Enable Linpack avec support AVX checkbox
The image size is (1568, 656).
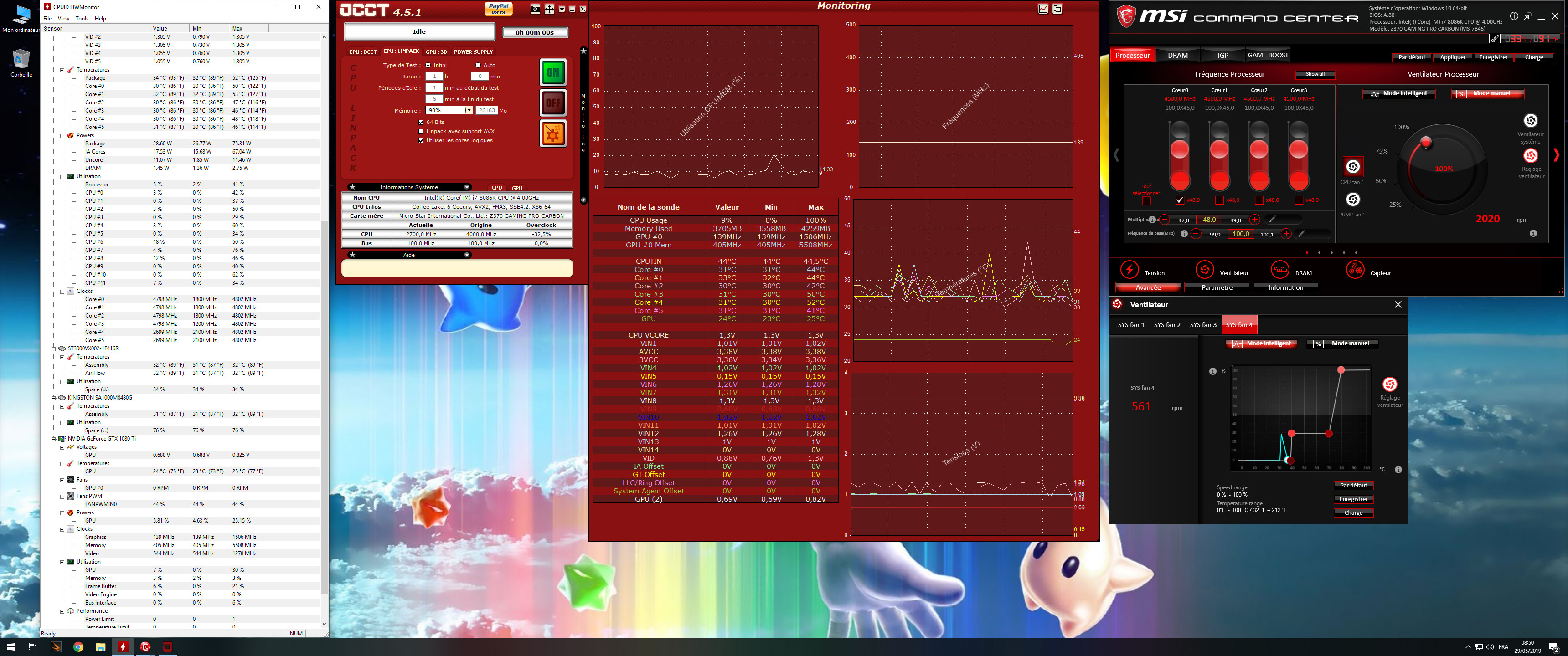pos(421,132)
